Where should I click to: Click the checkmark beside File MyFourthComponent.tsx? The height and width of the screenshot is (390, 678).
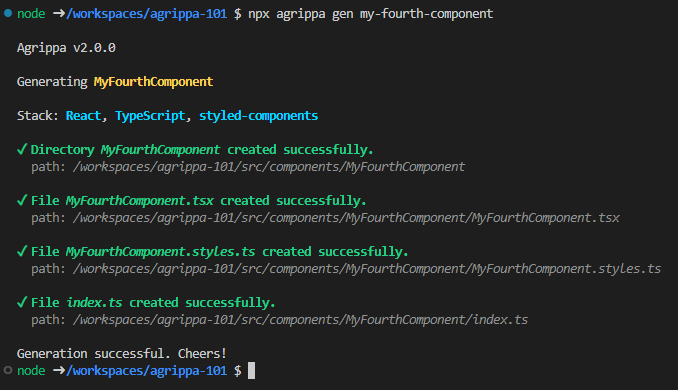tap(22, 201)
